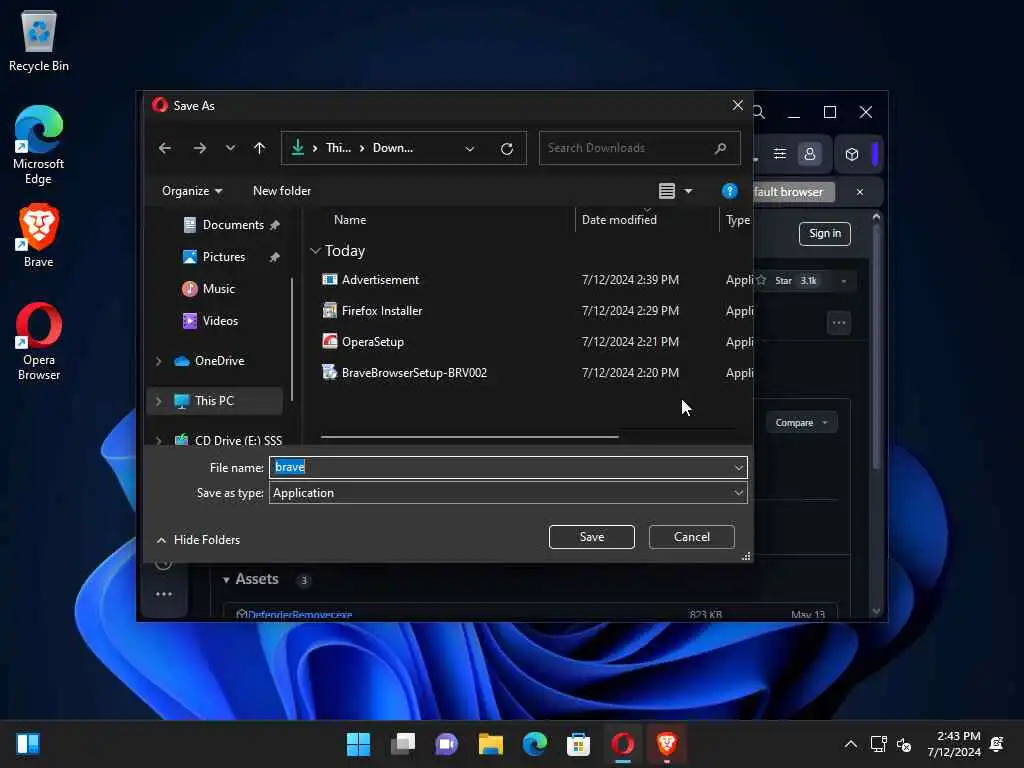Image resolution: width=1024 pixels, height=768 pixels.
Task: Select Brave desktop shortcut
Action: [39, 236]
